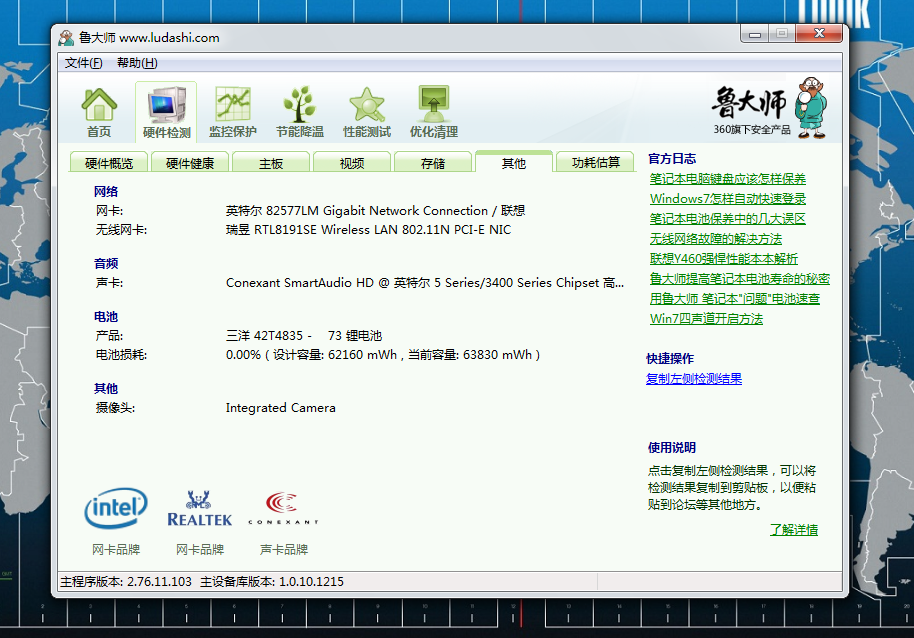Screen dimensions: 914x638
Task: Open the 节能降温 energy saving icon
Action: coord(300,112)
